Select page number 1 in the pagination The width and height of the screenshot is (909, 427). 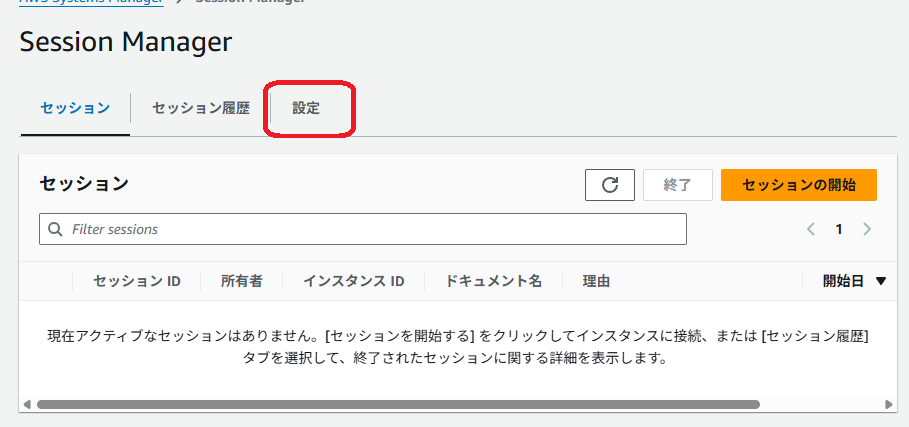pyautogui.click(x=839, y=229)
